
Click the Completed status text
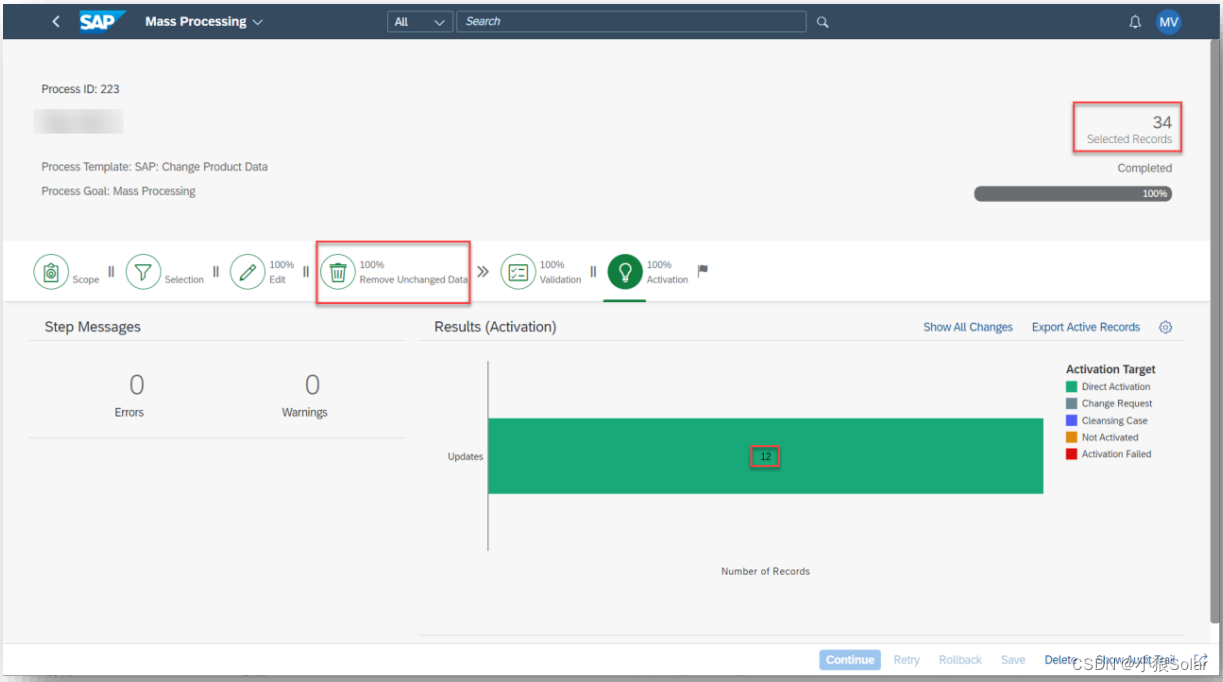click(1145, 168)
